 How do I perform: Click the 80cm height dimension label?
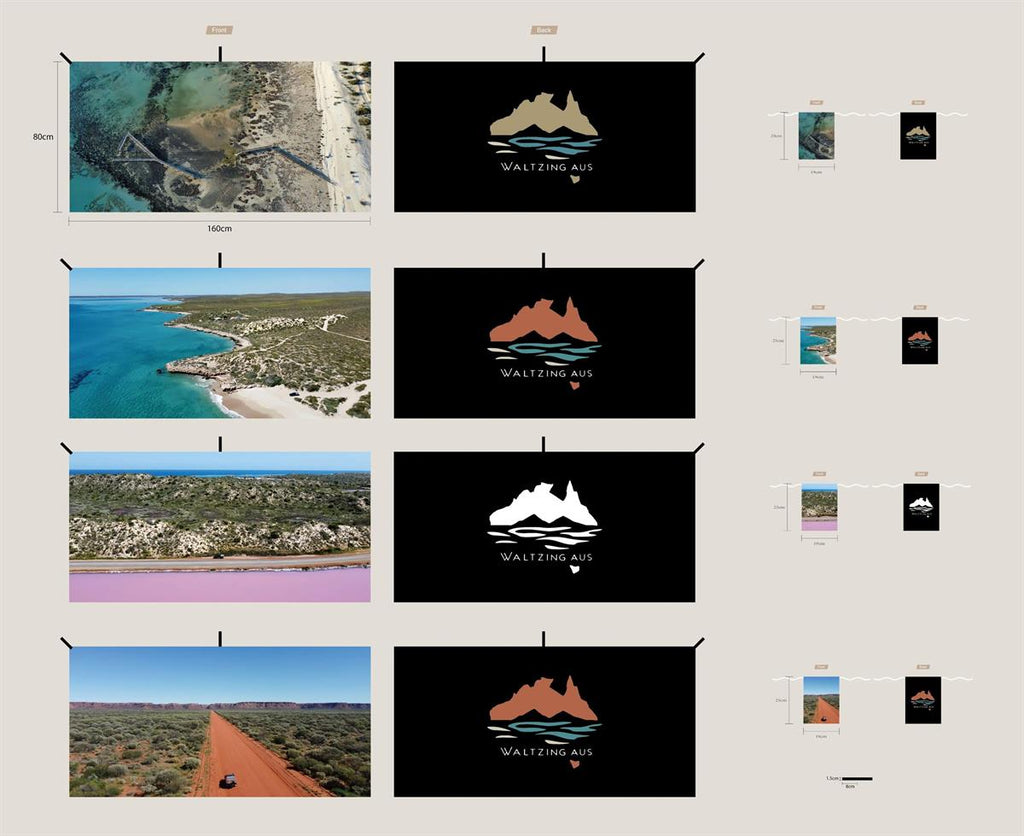pos(43,137)
